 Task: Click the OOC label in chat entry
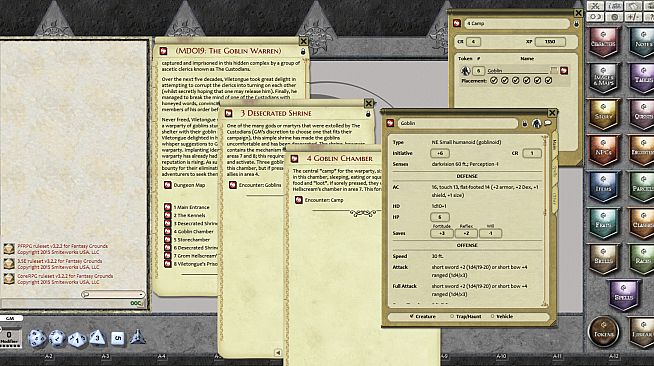pos(136,303)
